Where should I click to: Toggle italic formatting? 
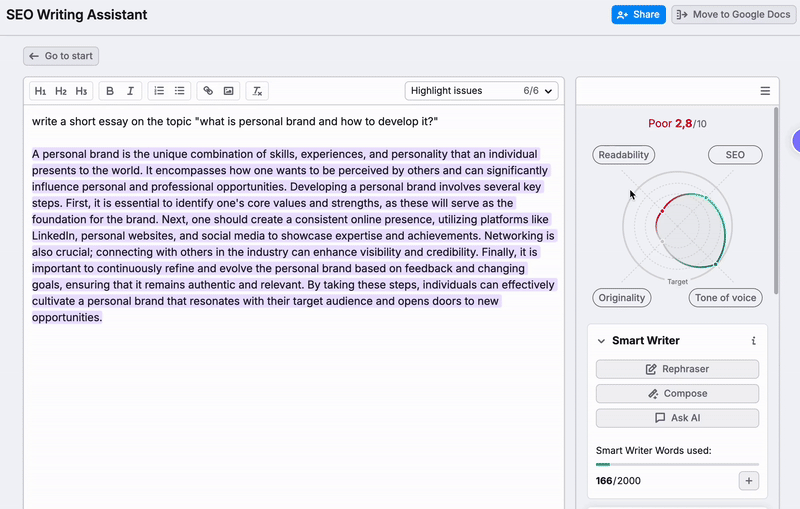[x=130, y=91]
